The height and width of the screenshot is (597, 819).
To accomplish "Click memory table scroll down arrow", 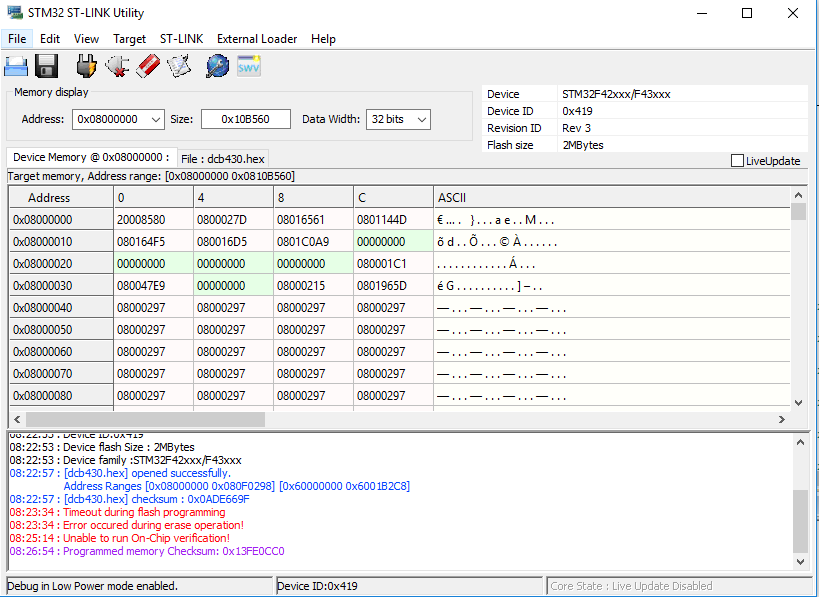I will point(798,403).
